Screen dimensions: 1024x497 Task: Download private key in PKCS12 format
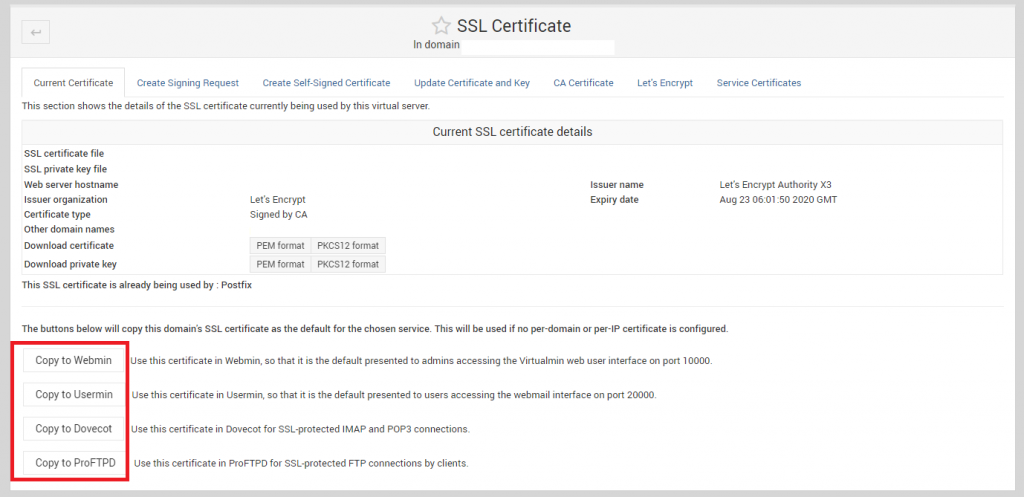pos(348,265)
